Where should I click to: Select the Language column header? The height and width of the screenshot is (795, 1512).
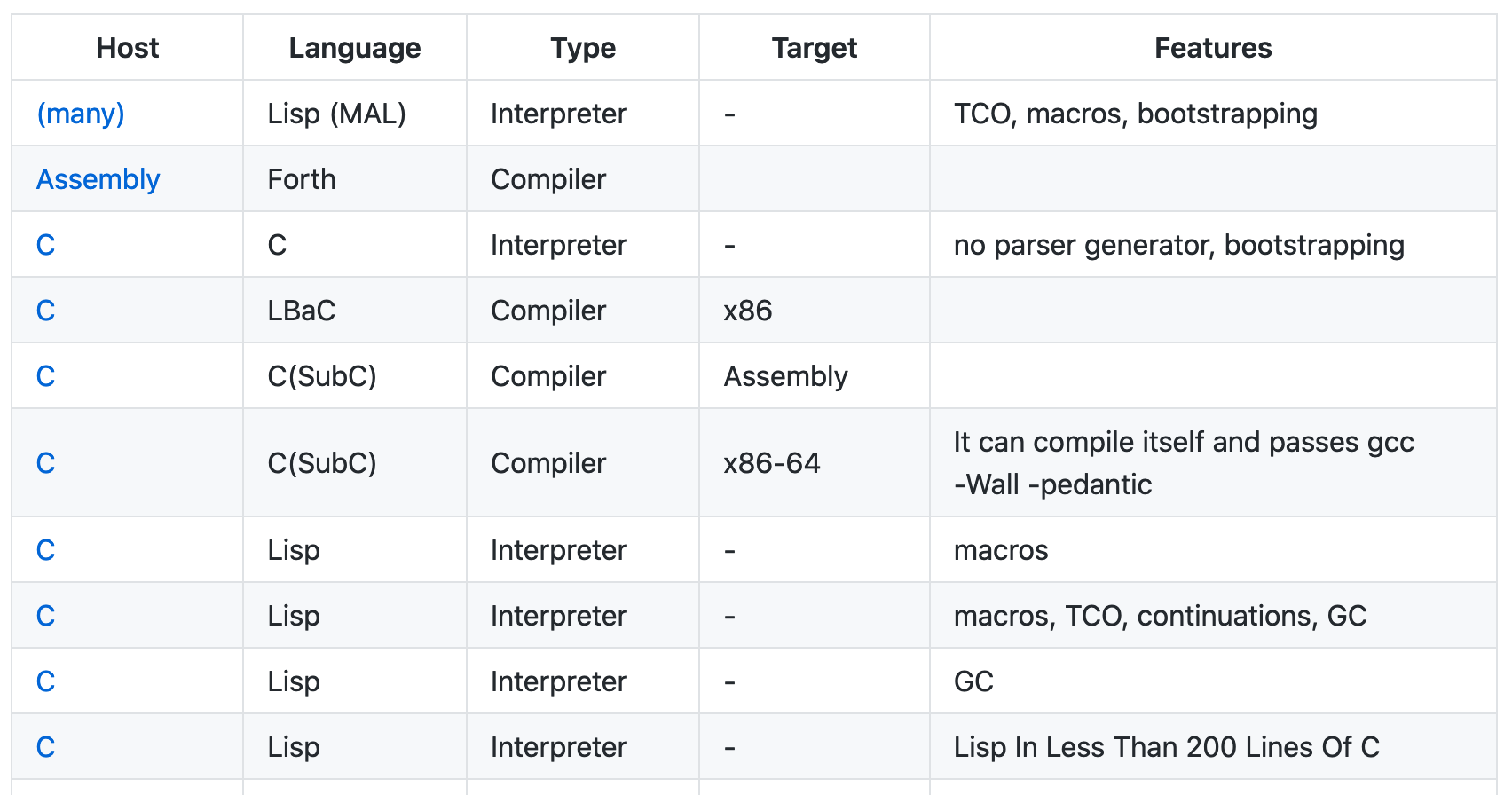(x=355, y=48)
